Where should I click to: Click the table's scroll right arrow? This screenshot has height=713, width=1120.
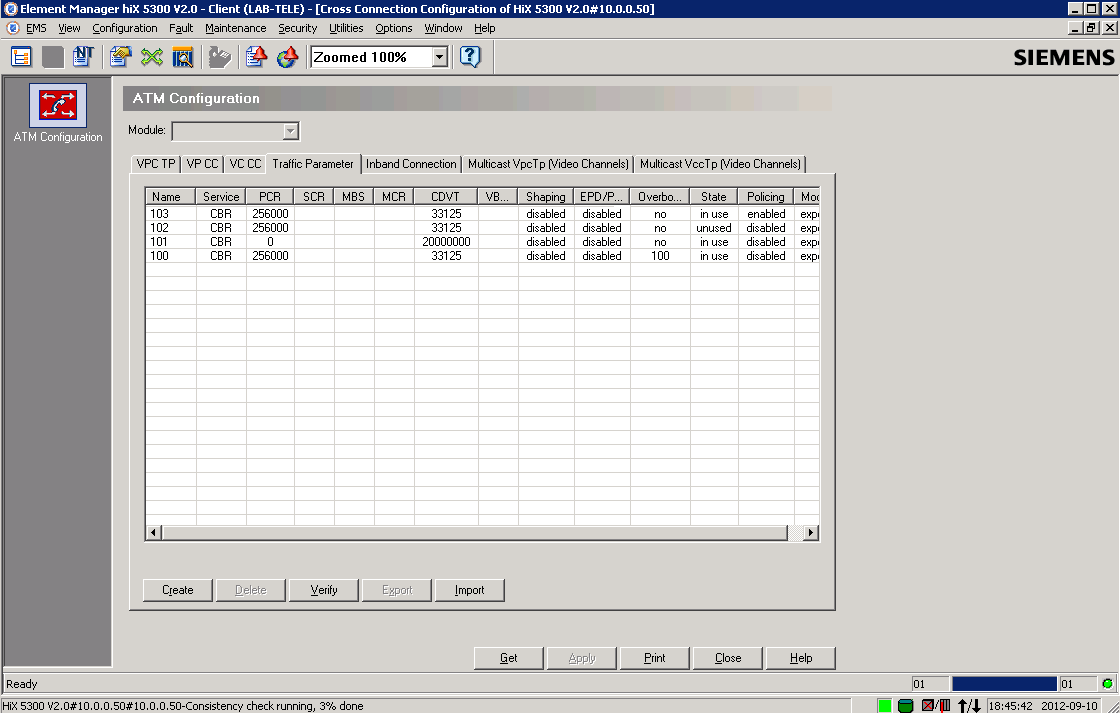(x=810, y=532)
